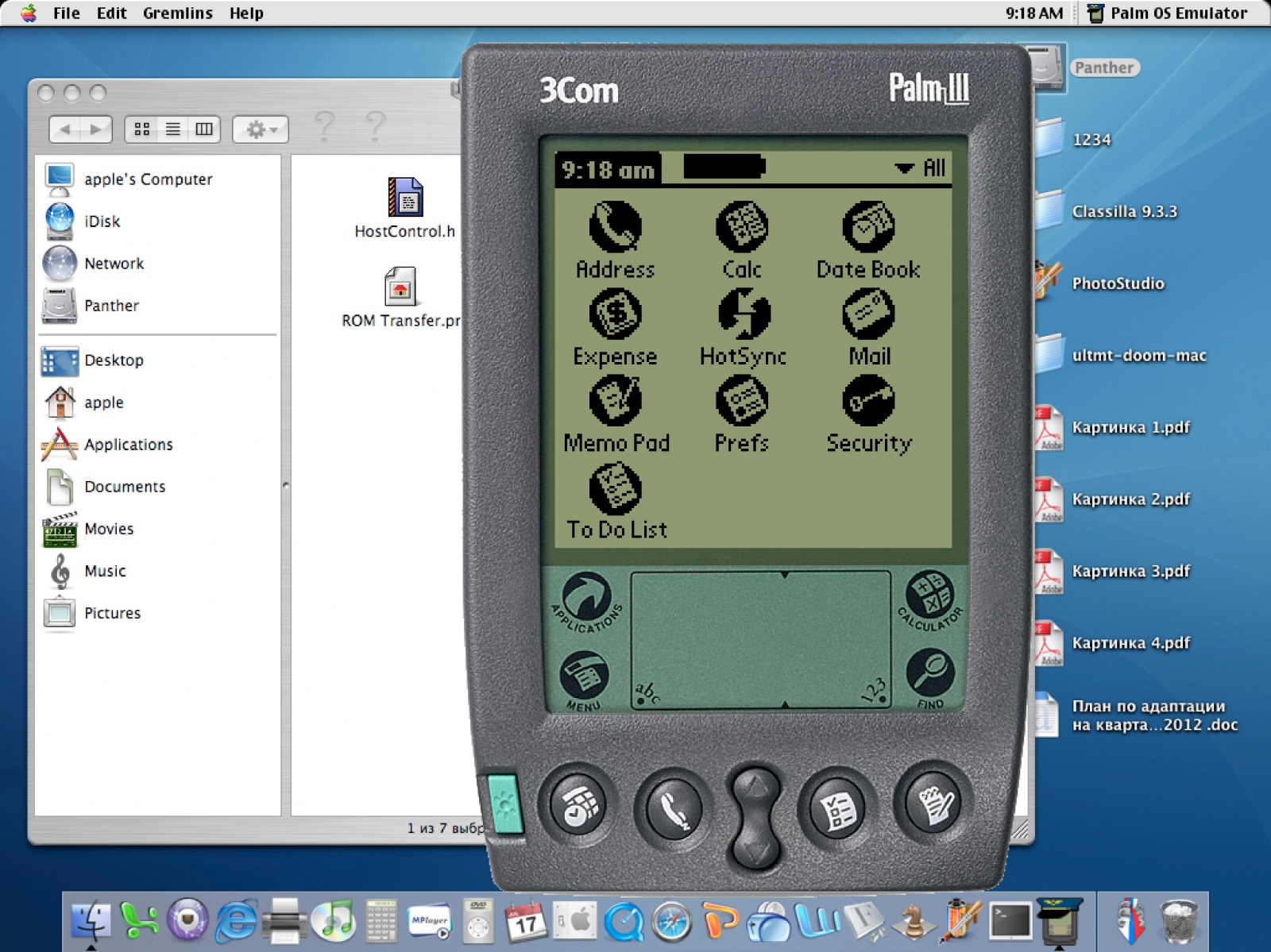Open the All category dropdown on Palm
The image size is (1271, 952).
[920, 168]
